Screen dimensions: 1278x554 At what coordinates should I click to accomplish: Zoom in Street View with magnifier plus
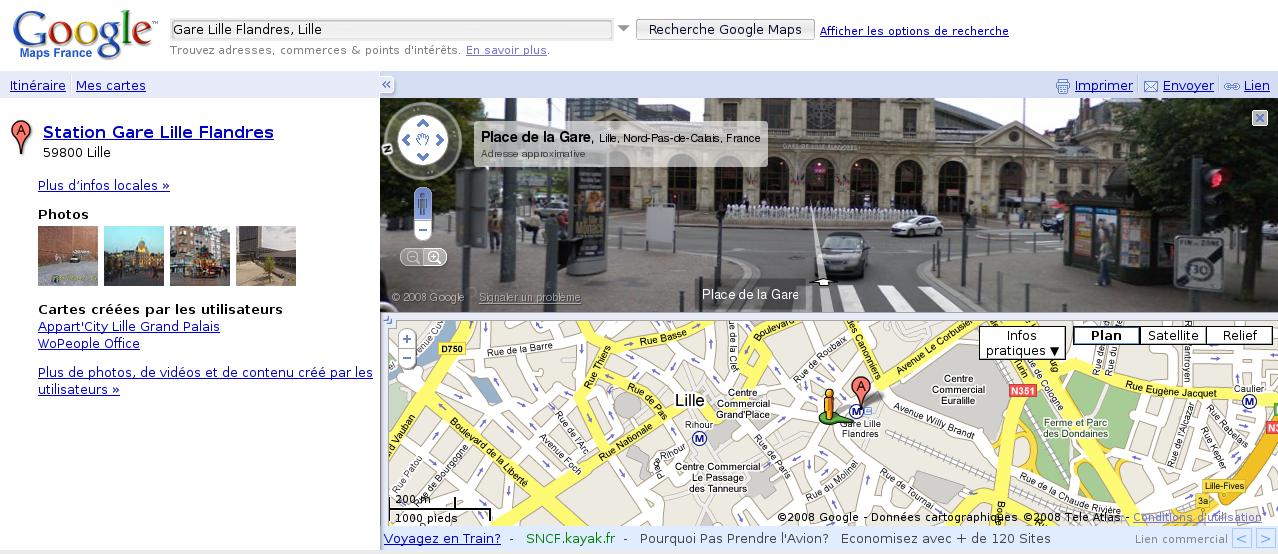[435, 257]
